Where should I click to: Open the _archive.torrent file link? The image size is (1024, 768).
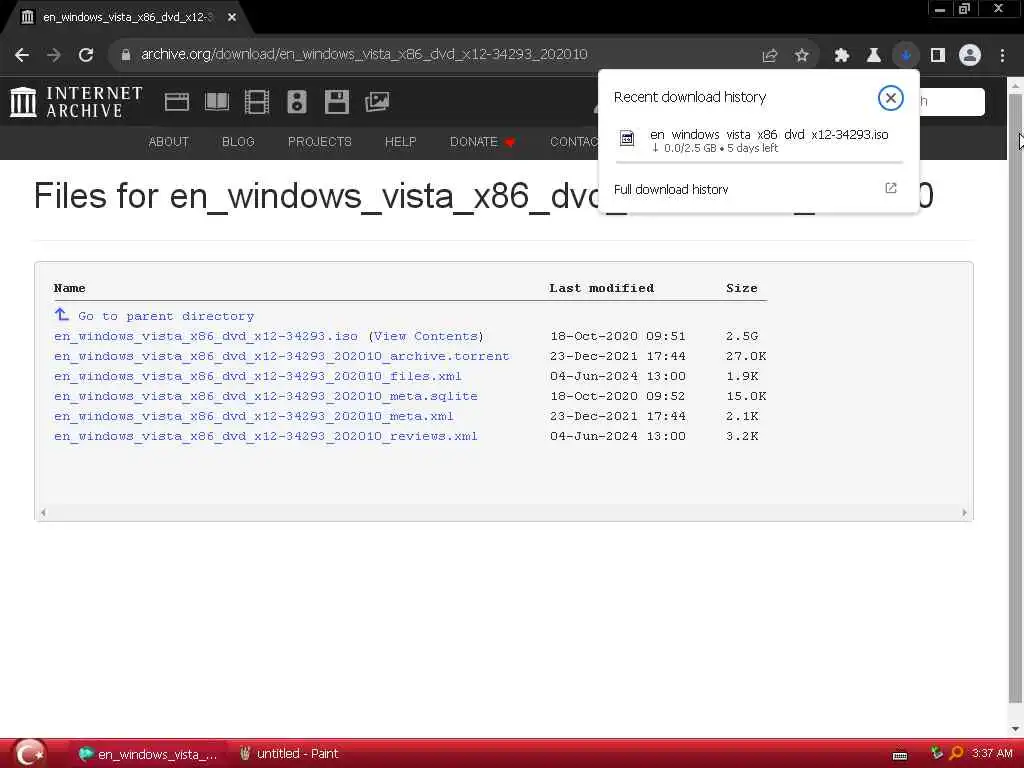[x=281, y=357]
